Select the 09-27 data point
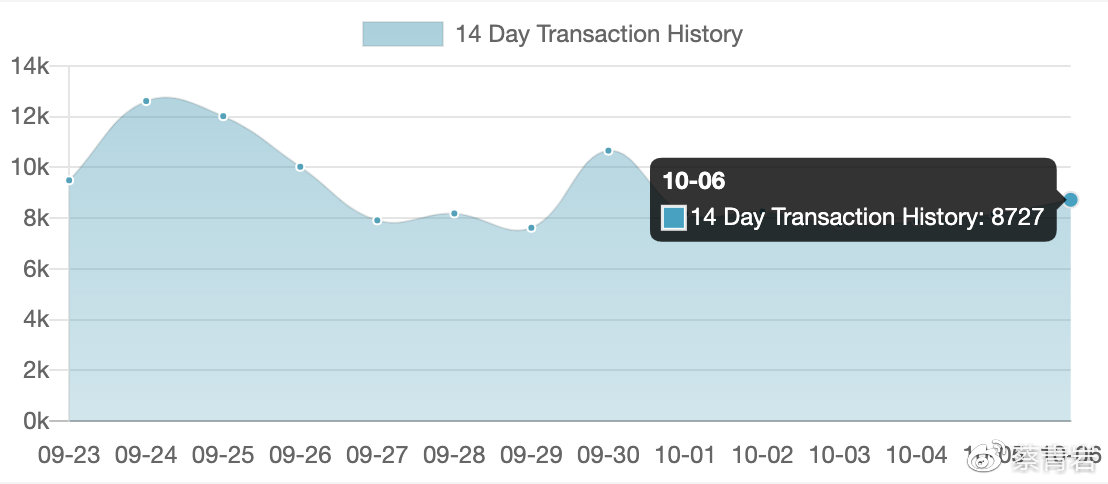 (377, 220)
